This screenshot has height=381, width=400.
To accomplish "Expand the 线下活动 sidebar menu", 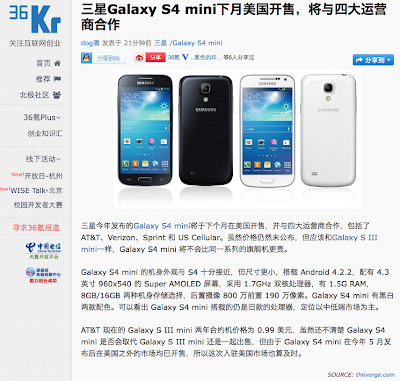I will [43, 159].
